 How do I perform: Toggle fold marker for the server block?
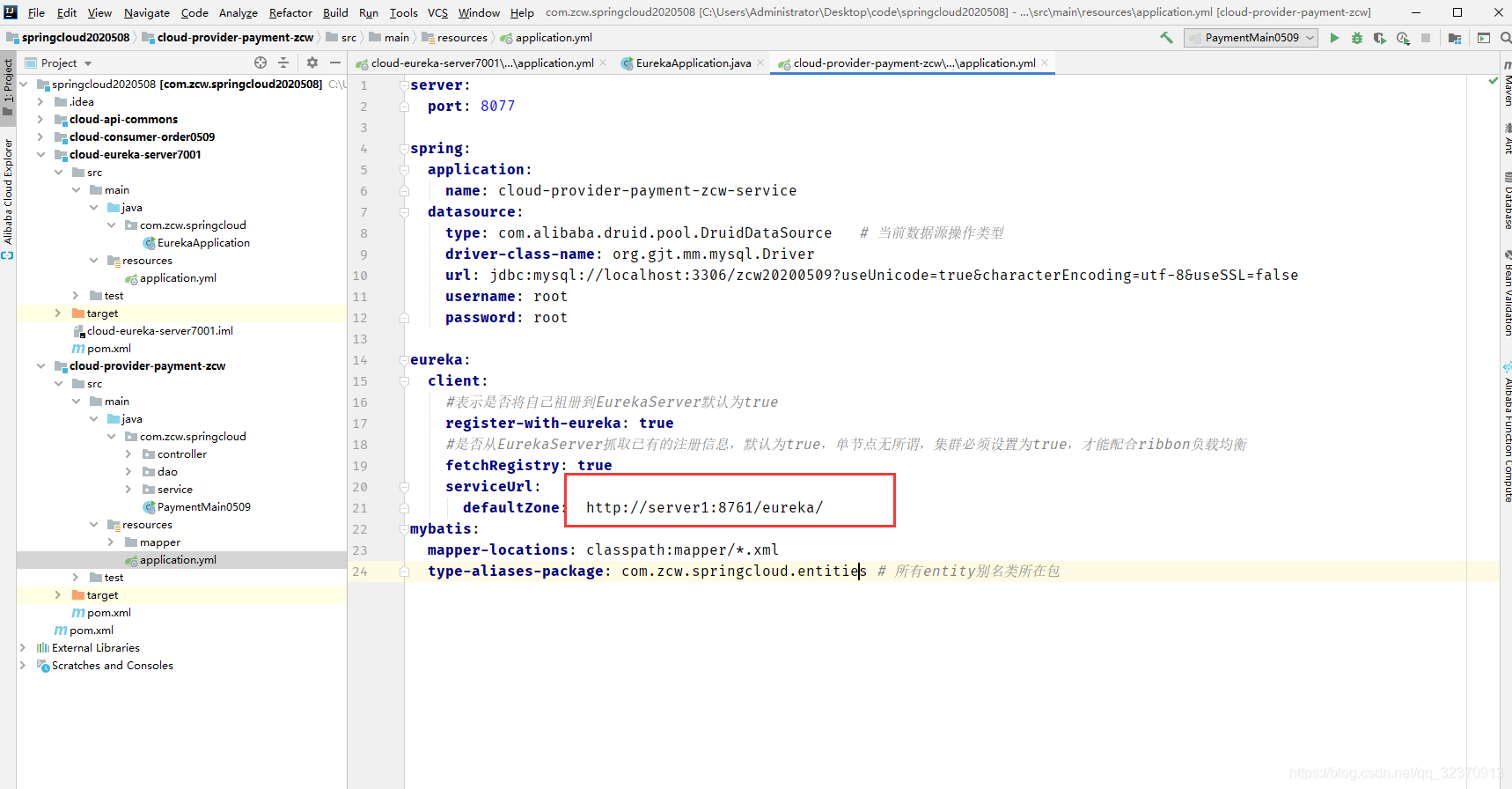coord(404,85)
